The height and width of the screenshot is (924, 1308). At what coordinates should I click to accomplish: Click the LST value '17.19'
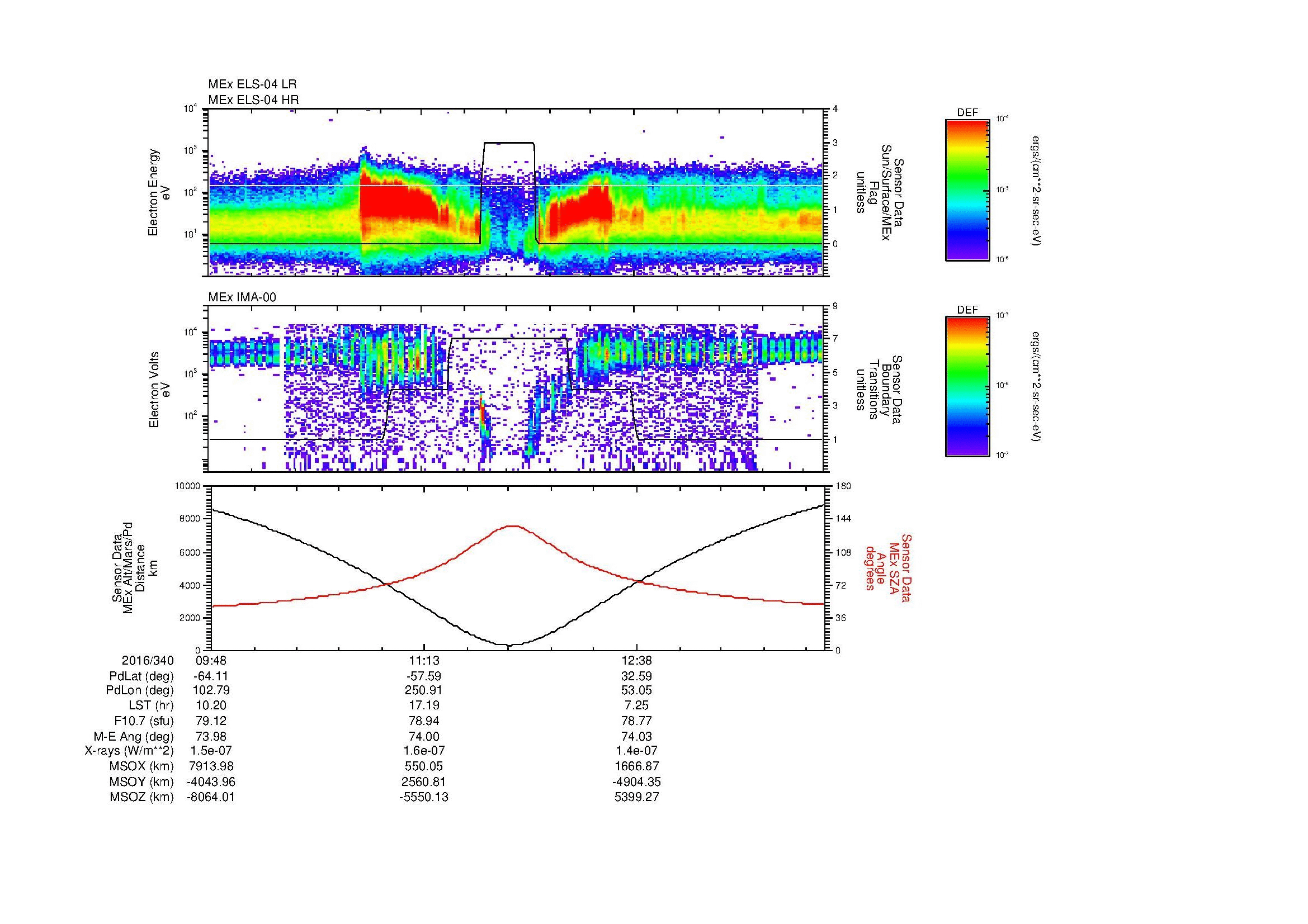click(424, 706)
